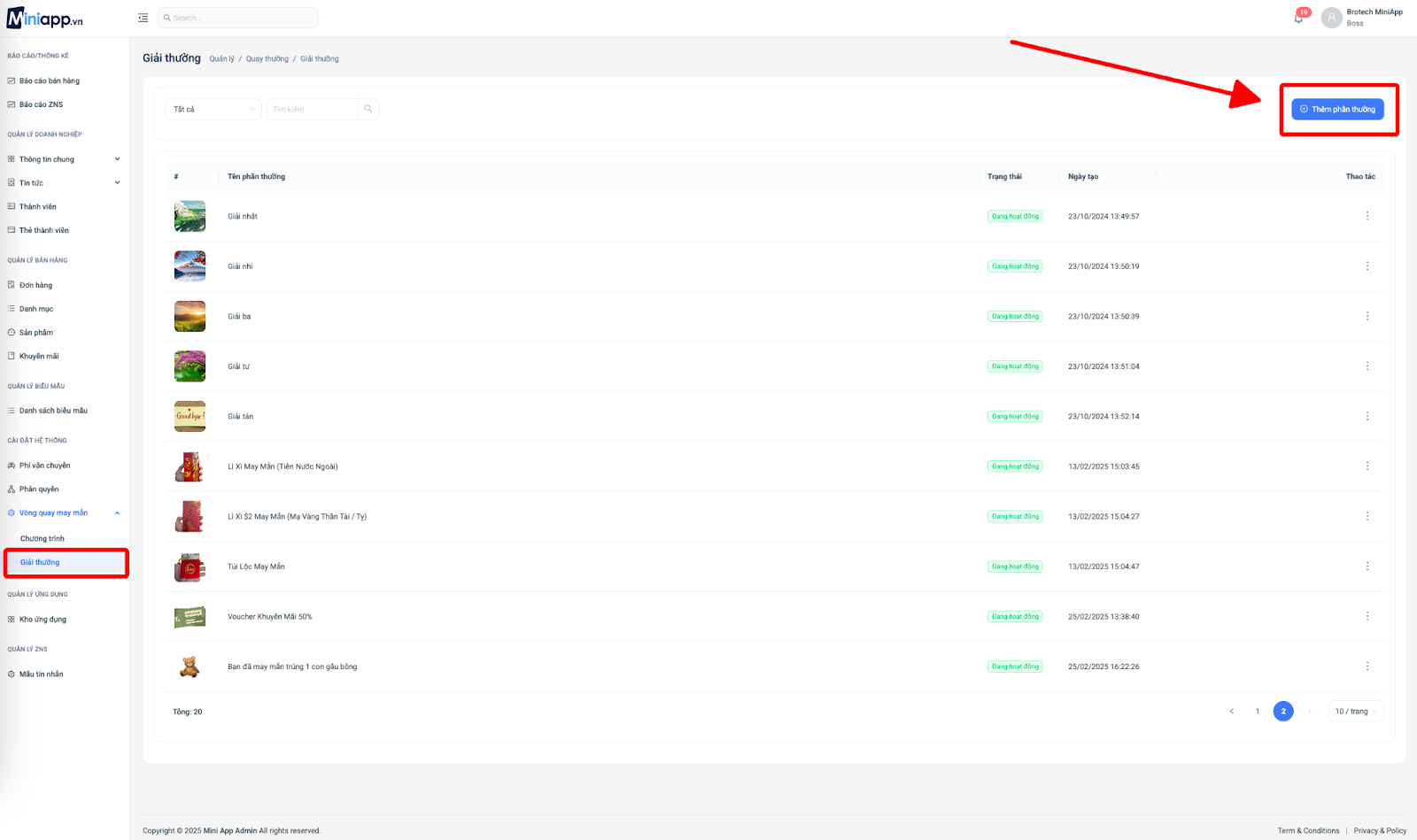The image size is (1417, 840).
Task: Show row actions for Voucher Khuyến Mãi 50%
Action: [x=1367, y=616]
